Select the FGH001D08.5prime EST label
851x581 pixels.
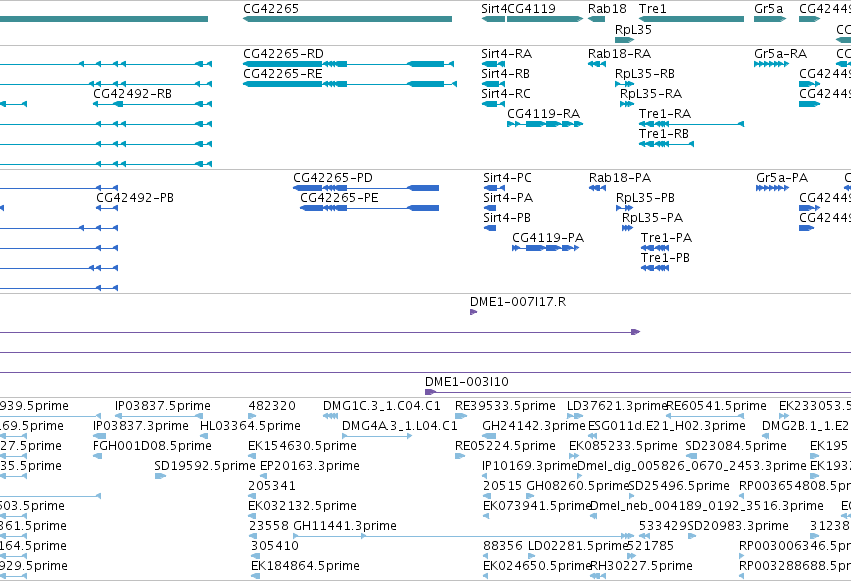(x=153, y=446)
